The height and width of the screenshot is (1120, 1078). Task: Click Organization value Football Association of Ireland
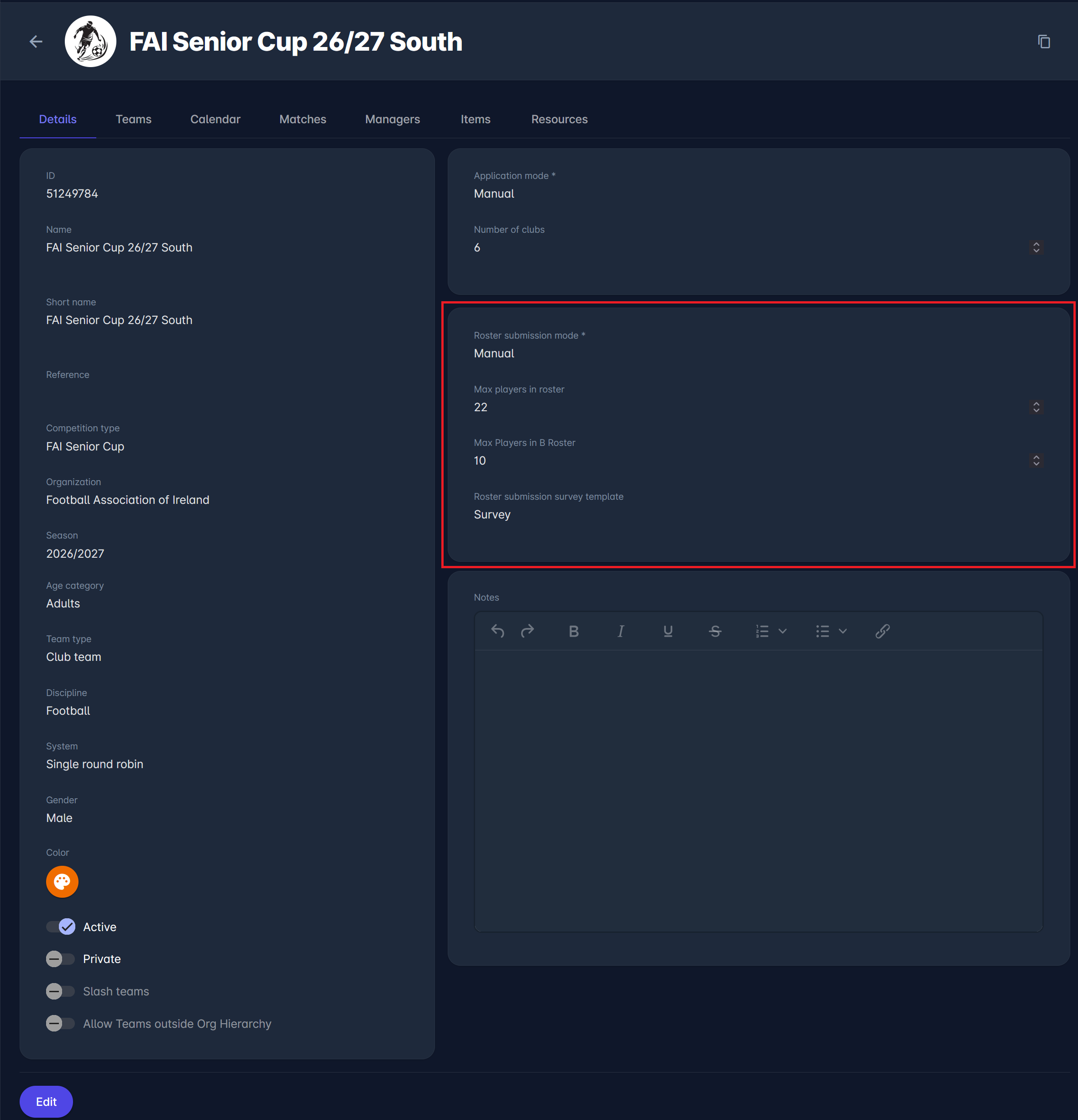(x=127, y=499)
